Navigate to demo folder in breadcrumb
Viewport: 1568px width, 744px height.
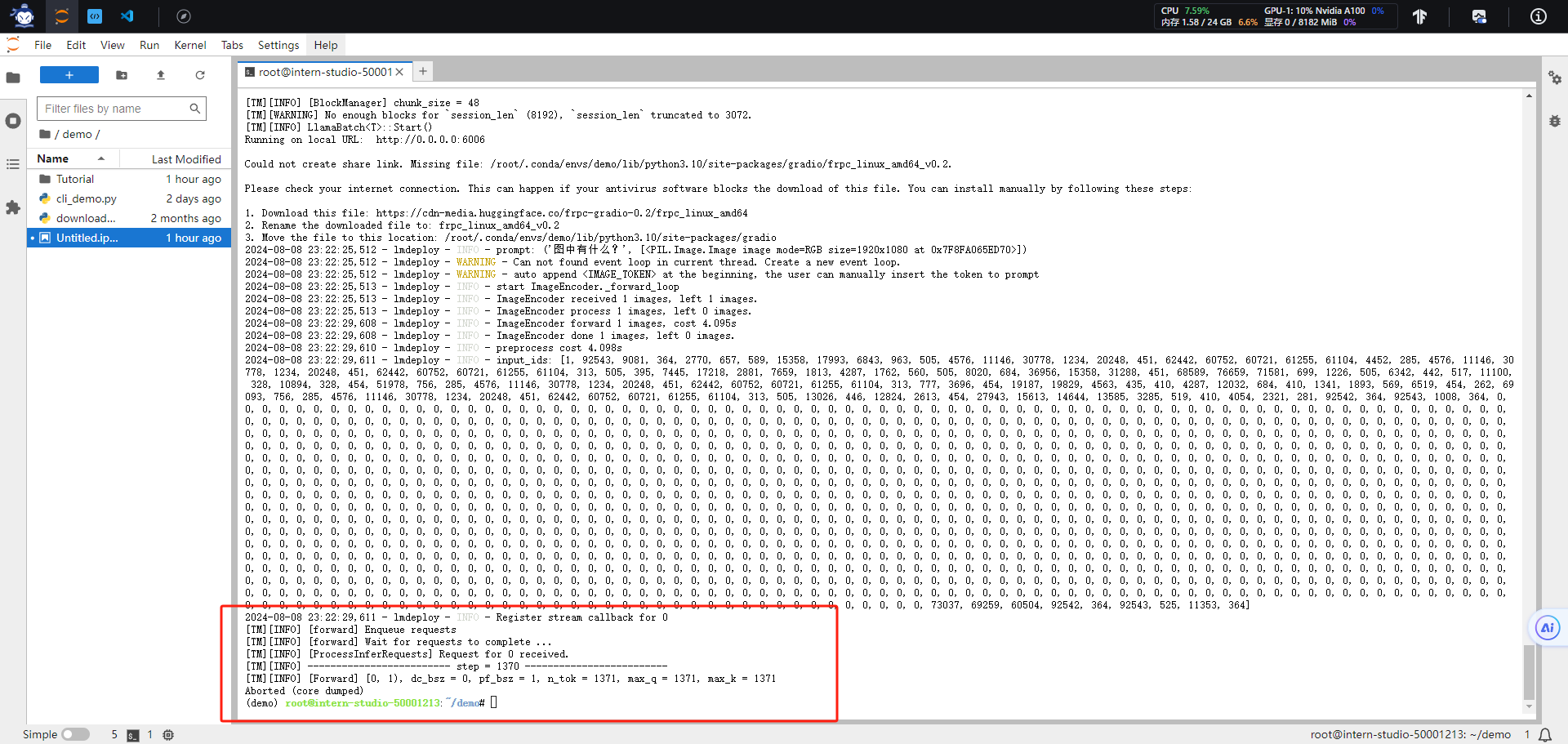point(77,134)
